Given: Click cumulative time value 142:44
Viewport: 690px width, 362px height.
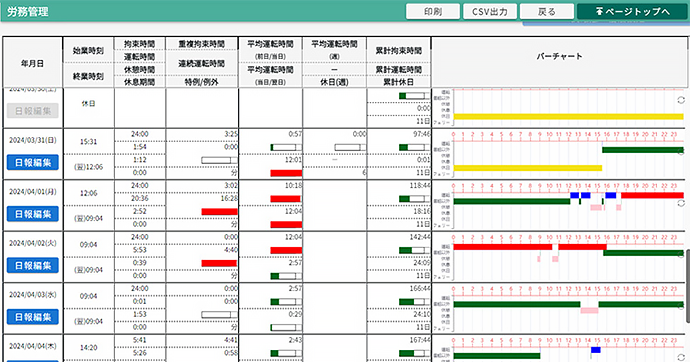Looking at the screenshot, I should (420, 237).
